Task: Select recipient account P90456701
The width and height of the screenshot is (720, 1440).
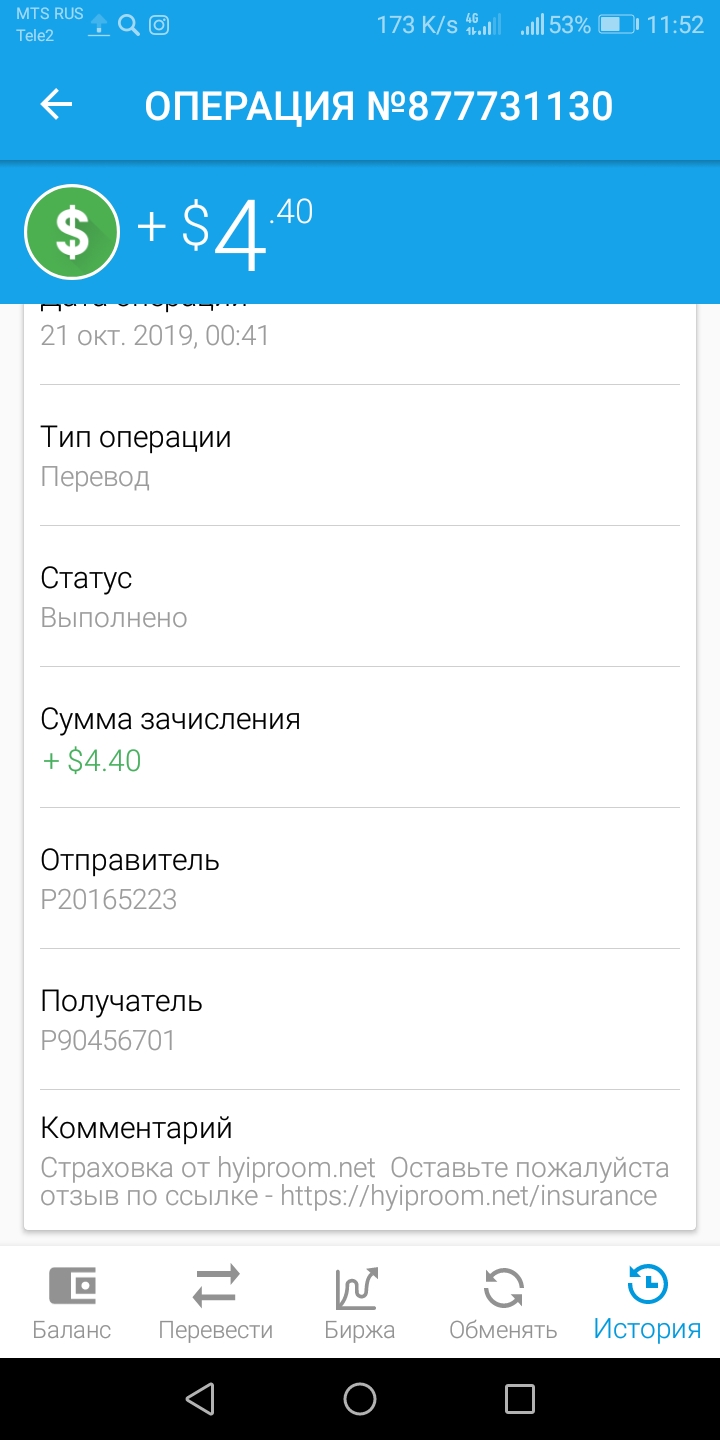Action: click(x=108, y=1041)
